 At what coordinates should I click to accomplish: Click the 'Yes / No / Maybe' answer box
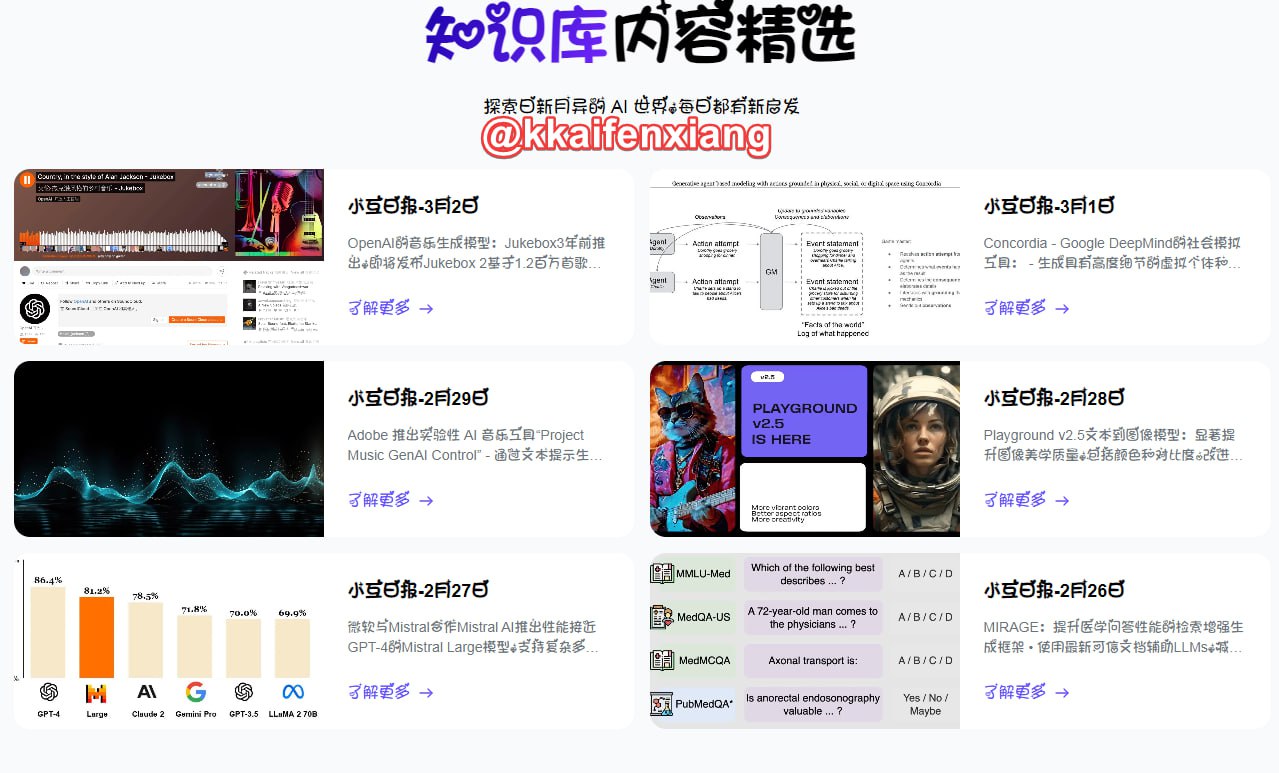925,705
